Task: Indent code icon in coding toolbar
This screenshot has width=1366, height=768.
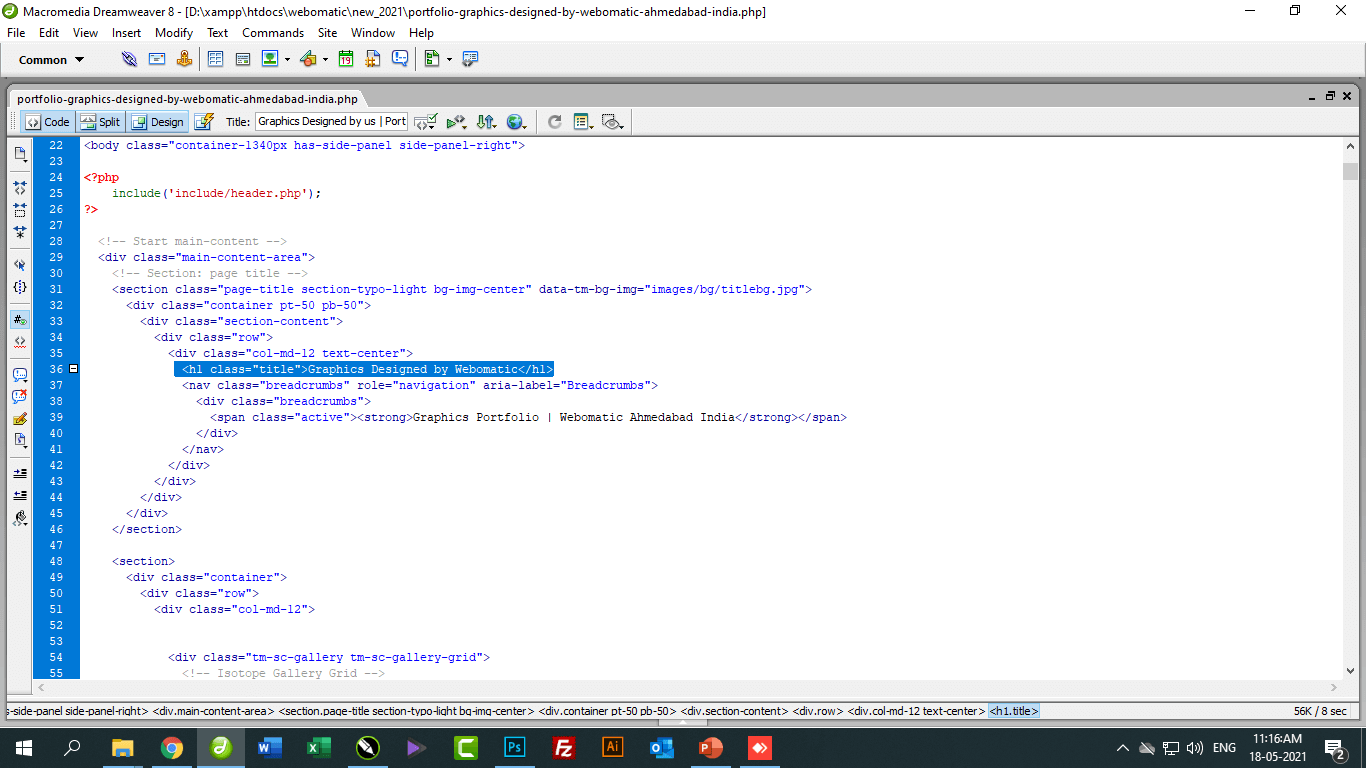Action: [20, 473]
